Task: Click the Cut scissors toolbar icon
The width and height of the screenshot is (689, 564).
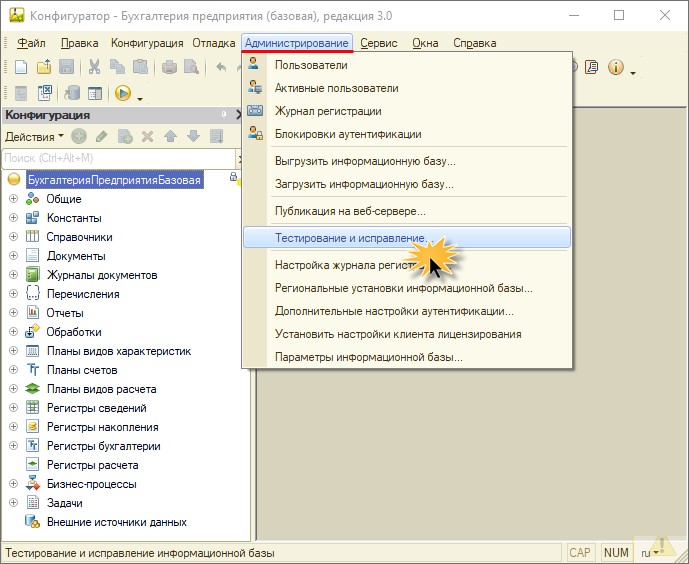Action: click(x=94, y=68)
